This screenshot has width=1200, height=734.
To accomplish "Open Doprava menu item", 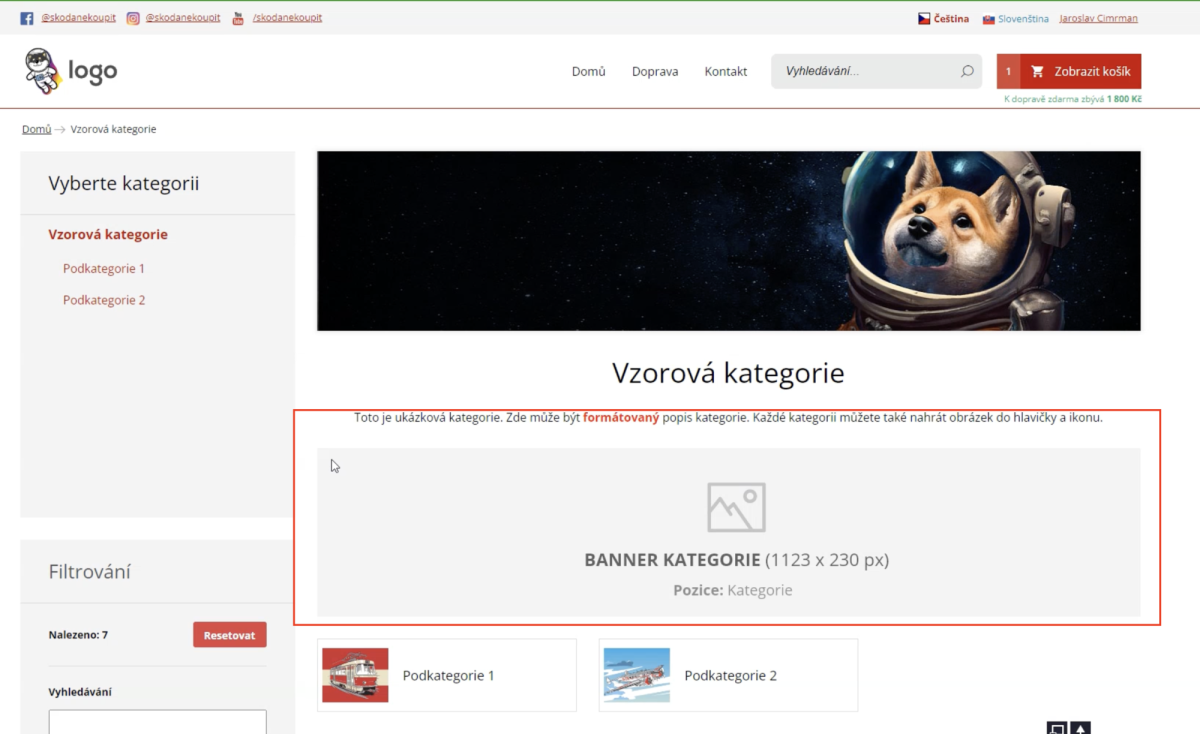I will [655, 71].
